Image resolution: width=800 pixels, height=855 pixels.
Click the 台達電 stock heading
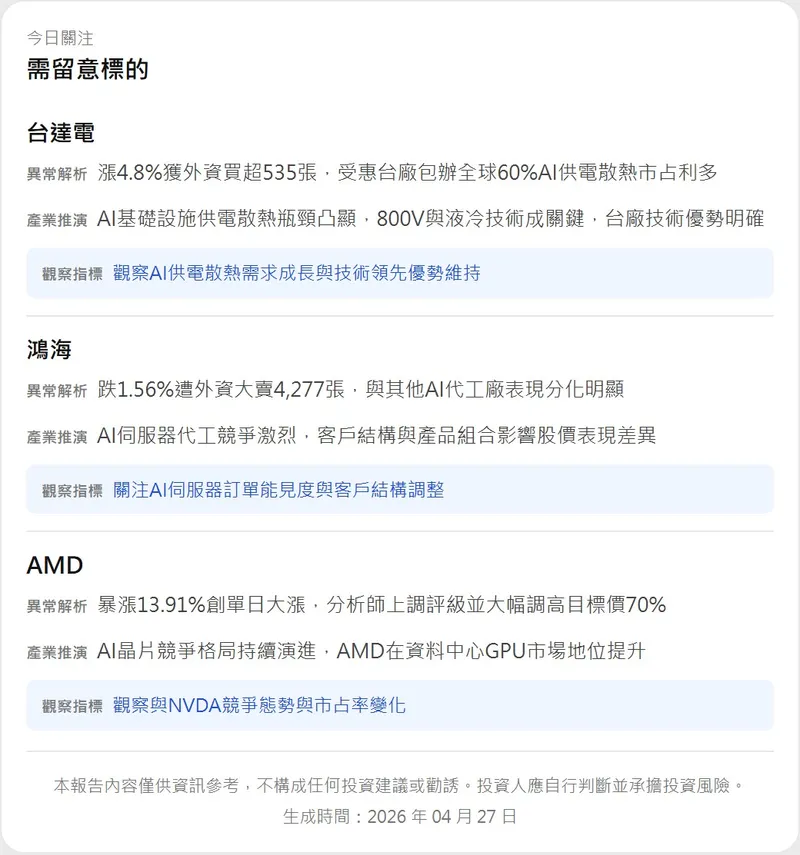tap(60, 134)
